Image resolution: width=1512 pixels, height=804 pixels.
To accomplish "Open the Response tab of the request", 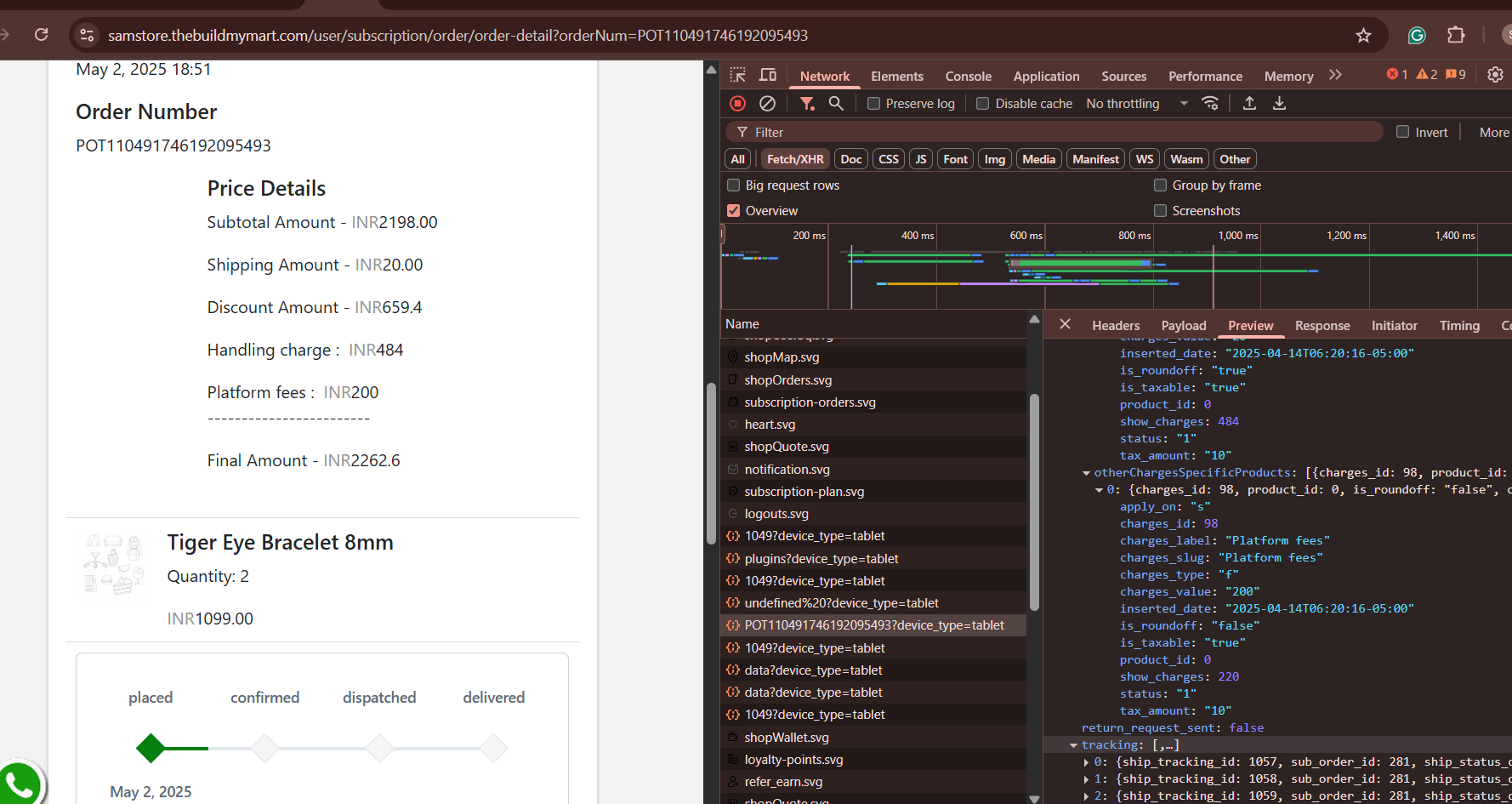I will click(1322, 325).
